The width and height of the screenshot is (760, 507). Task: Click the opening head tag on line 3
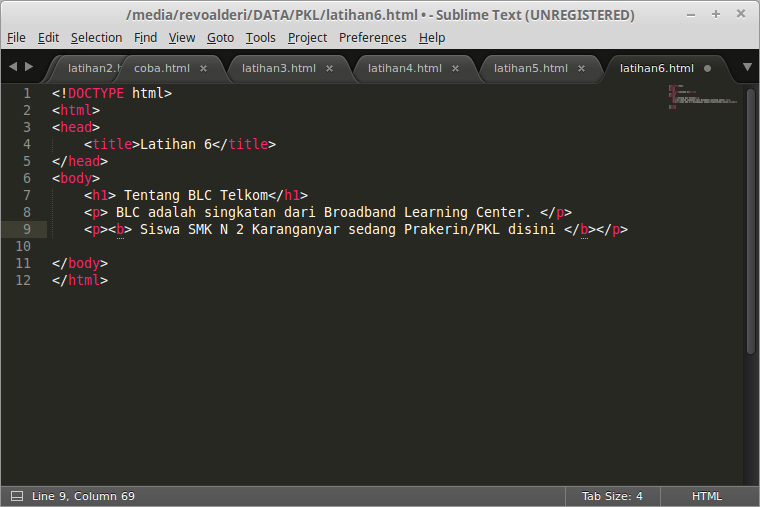pos(76,127)
